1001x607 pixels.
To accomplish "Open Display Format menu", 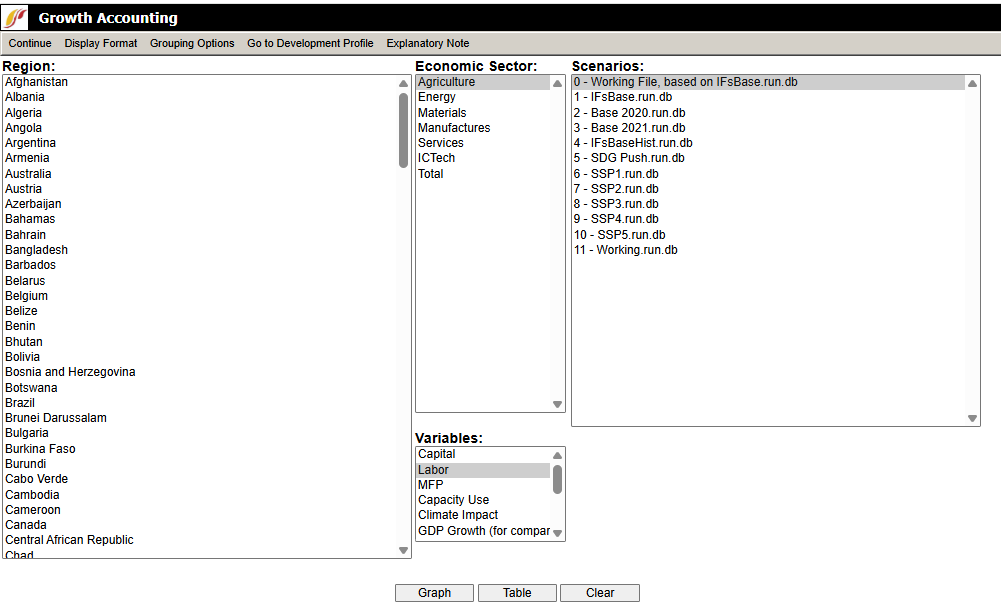I will tap(101, 43).
